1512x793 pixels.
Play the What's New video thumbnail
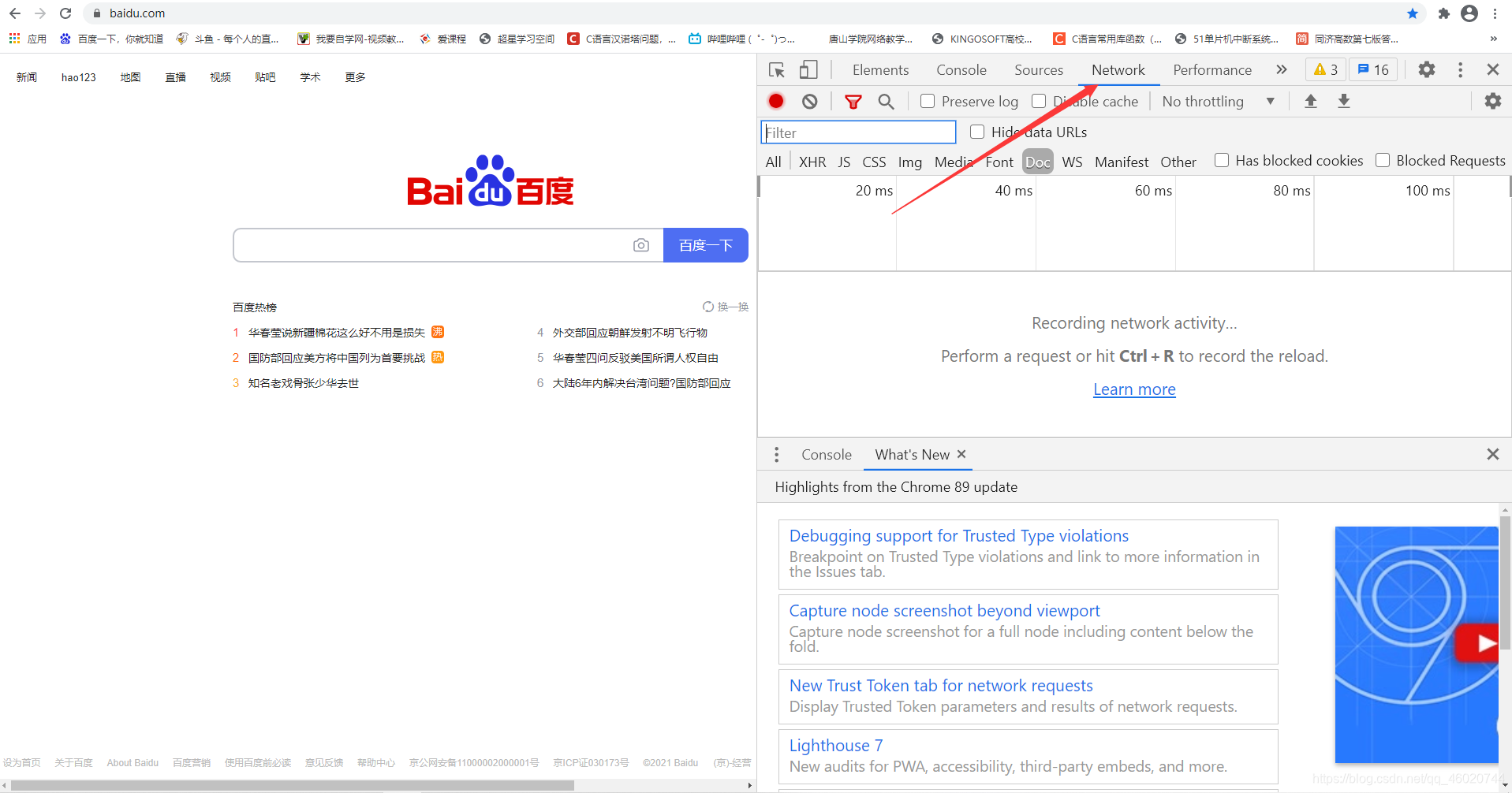pyautogui.click(x=1416, y=645)
